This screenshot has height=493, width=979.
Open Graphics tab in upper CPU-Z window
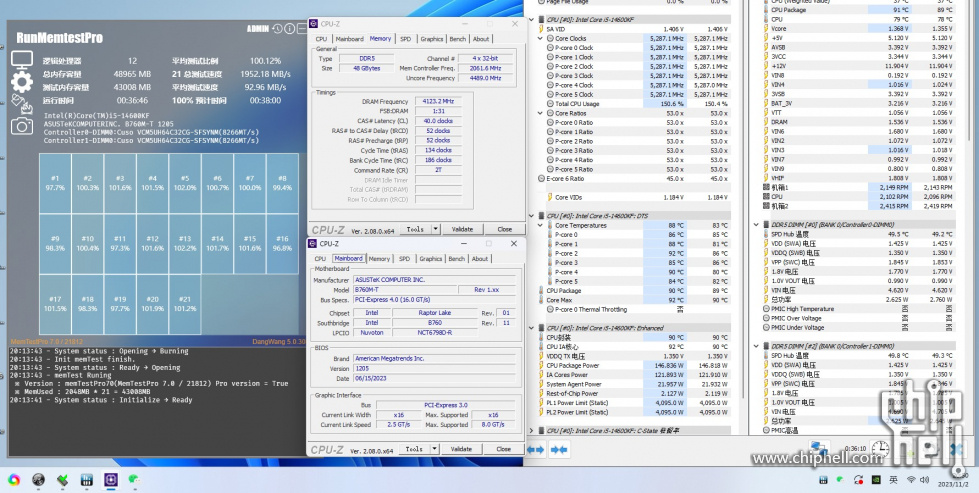click(x=431, y=39)
